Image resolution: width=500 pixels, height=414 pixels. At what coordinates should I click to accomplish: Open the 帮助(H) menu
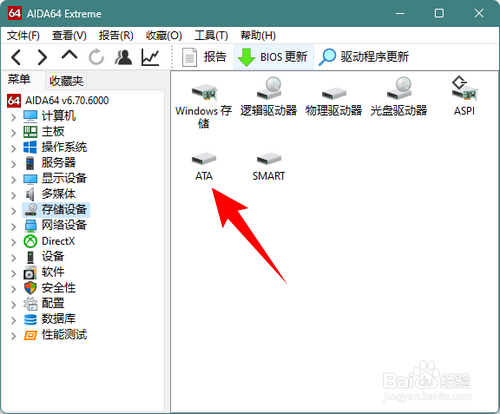pyautogui.click(x=258, y=35)
